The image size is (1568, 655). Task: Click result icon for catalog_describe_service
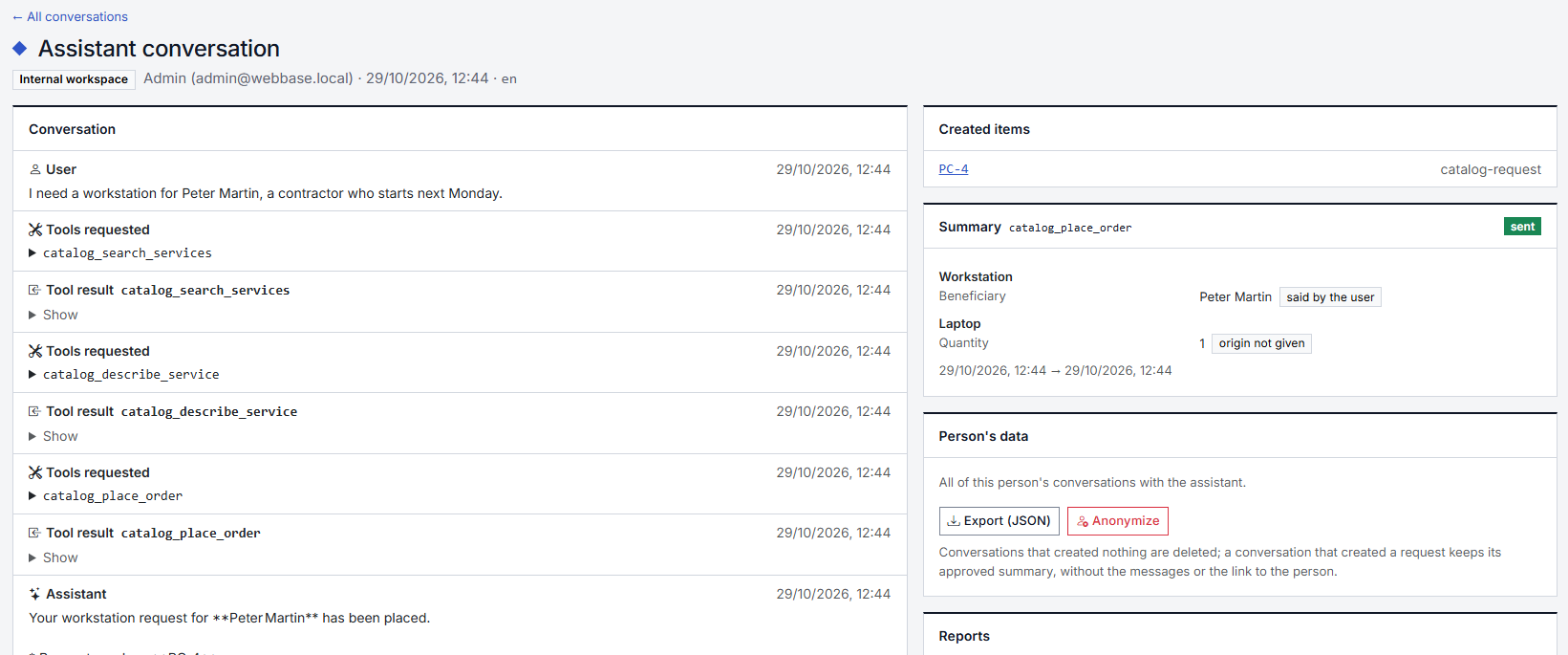coord(35,412)
